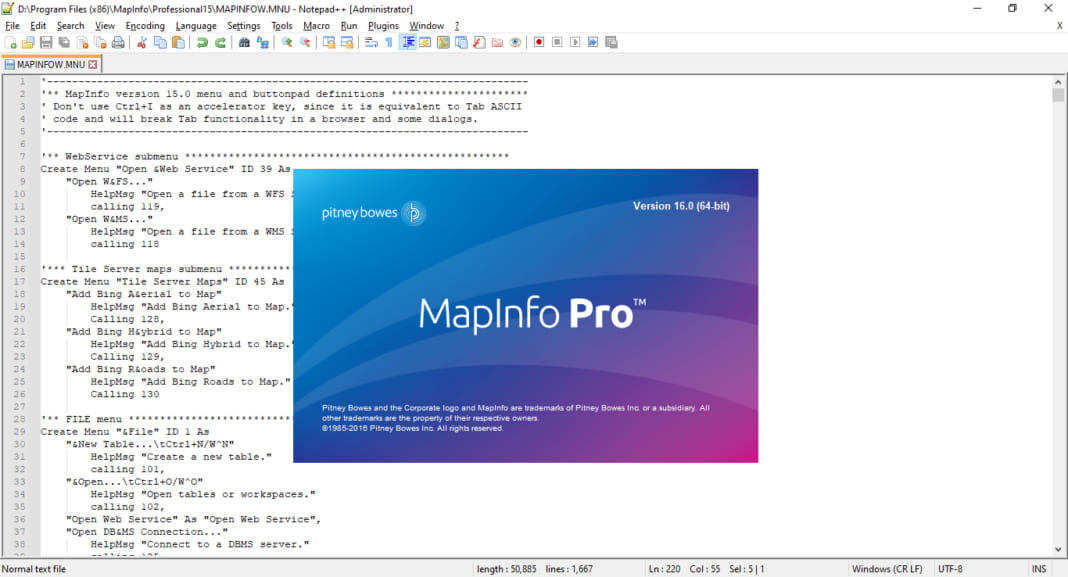Toggle the INS insert mode indicator
Image resolution: width=1068 pixels, height=577 pixels.
coord(1039,569)
